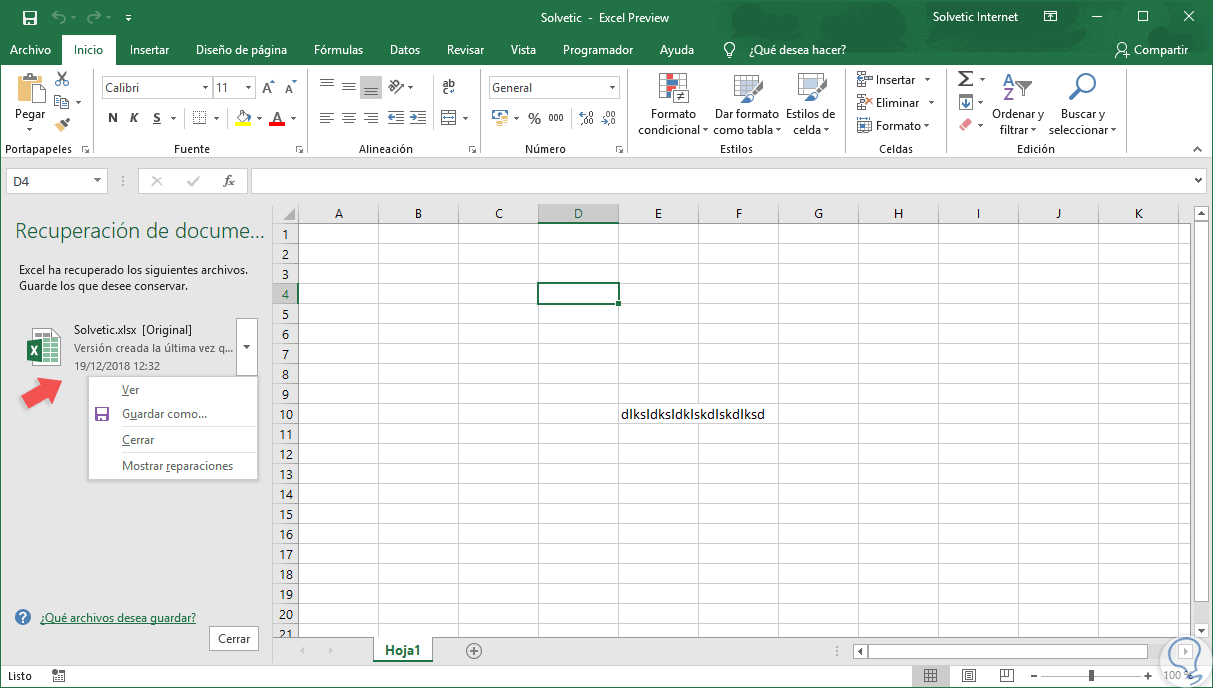Toggle bottom vertical alignment
This screenshot has height=688, width=1213.
pos(370,87)
